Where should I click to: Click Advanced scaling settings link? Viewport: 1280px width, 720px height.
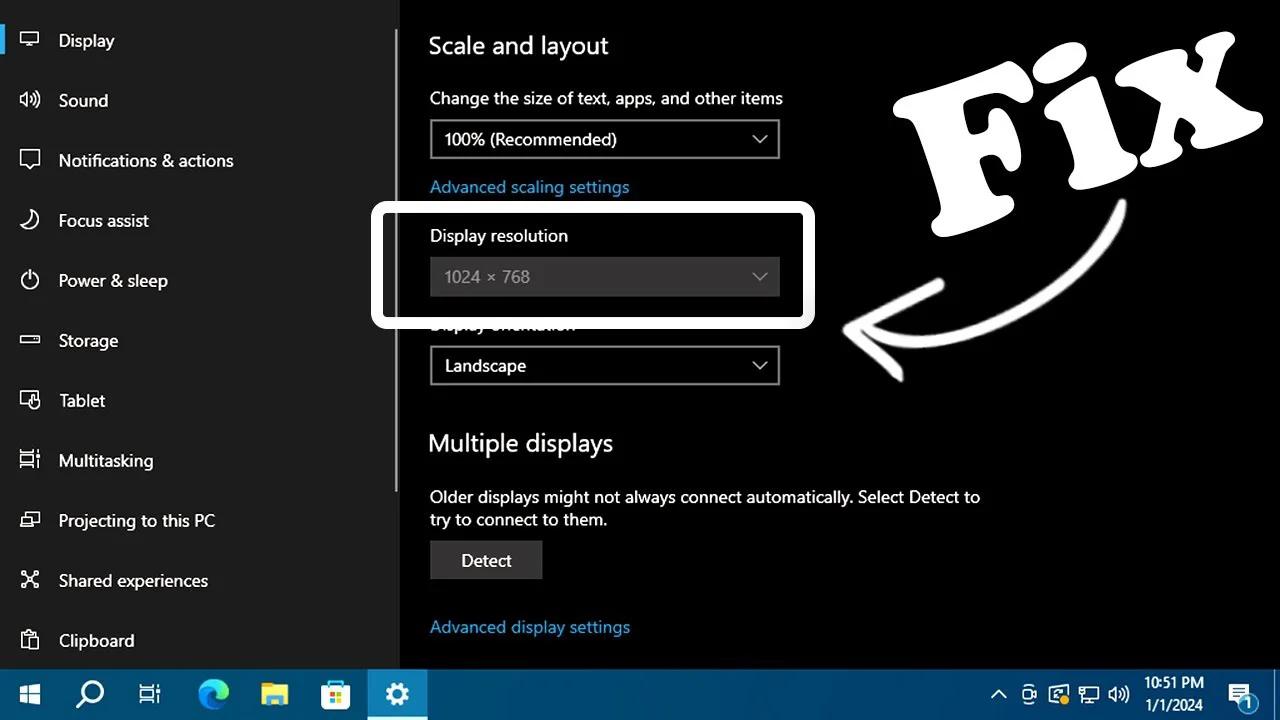tap(530, 186)
